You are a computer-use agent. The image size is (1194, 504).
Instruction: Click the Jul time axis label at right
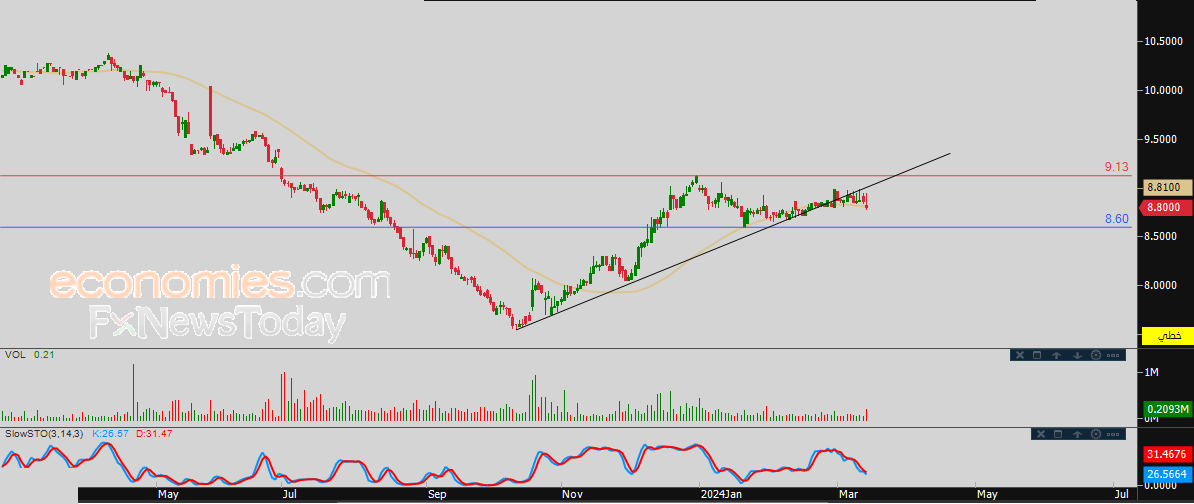point(1120,494)
